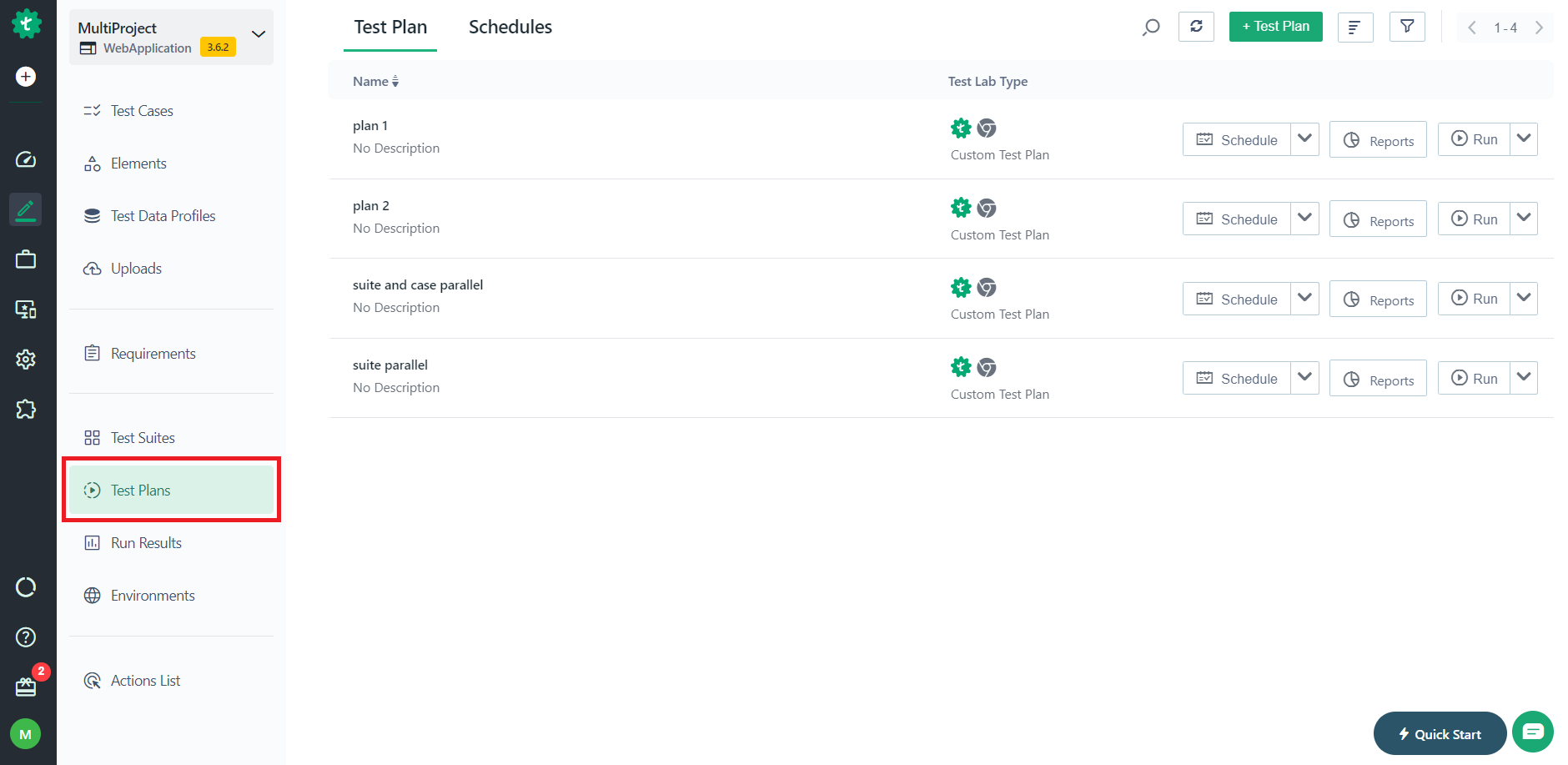Click the circular usage icon in left rail
The width and height of the screenshot is (1568, 765).
click(x=26, y=587)
